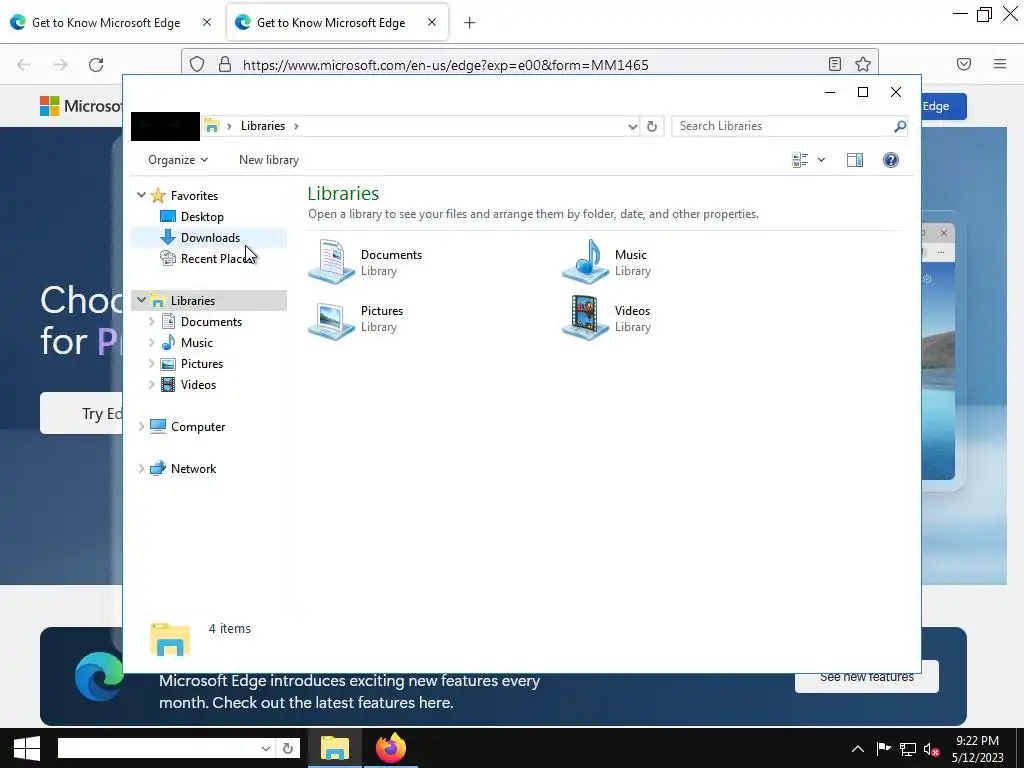Expand Documents node in navigation tree
The image size is (1024, 768).
tap(152, 321)
